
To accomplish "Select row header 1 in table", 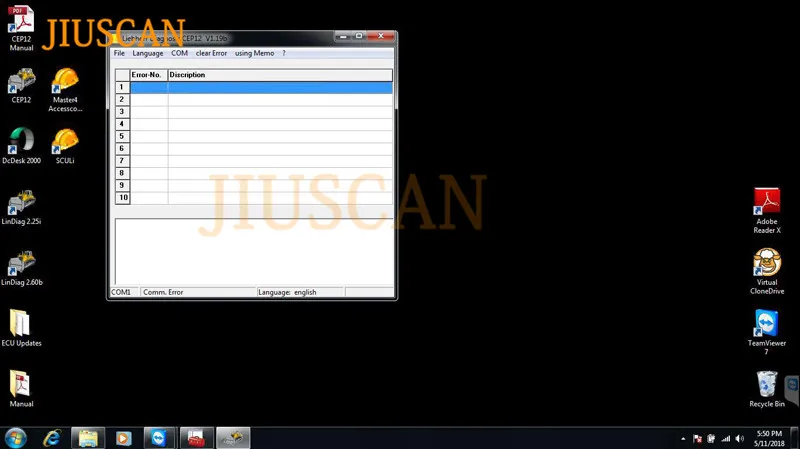I will click(122, 87).
